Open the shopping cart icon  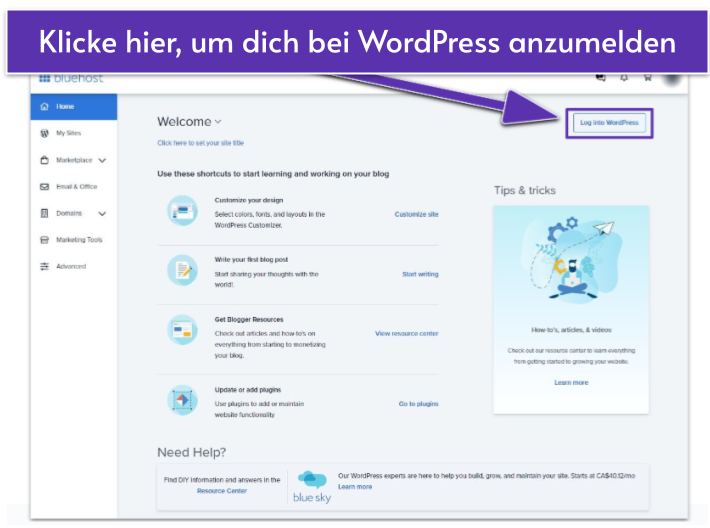[x=648, y=78]
